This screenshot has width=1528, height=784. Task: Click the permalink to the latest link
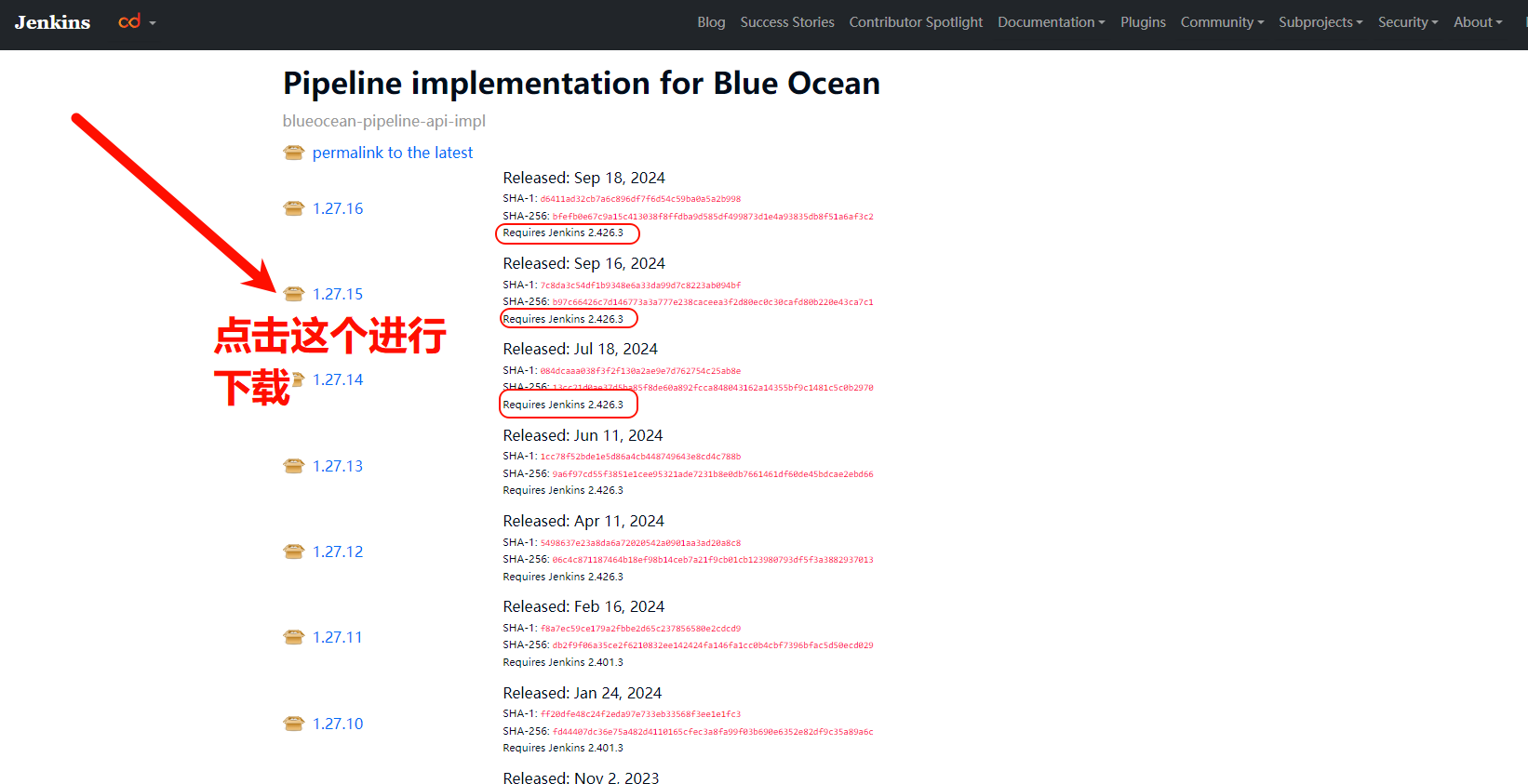pyautogui.click(x=393, y=153)
